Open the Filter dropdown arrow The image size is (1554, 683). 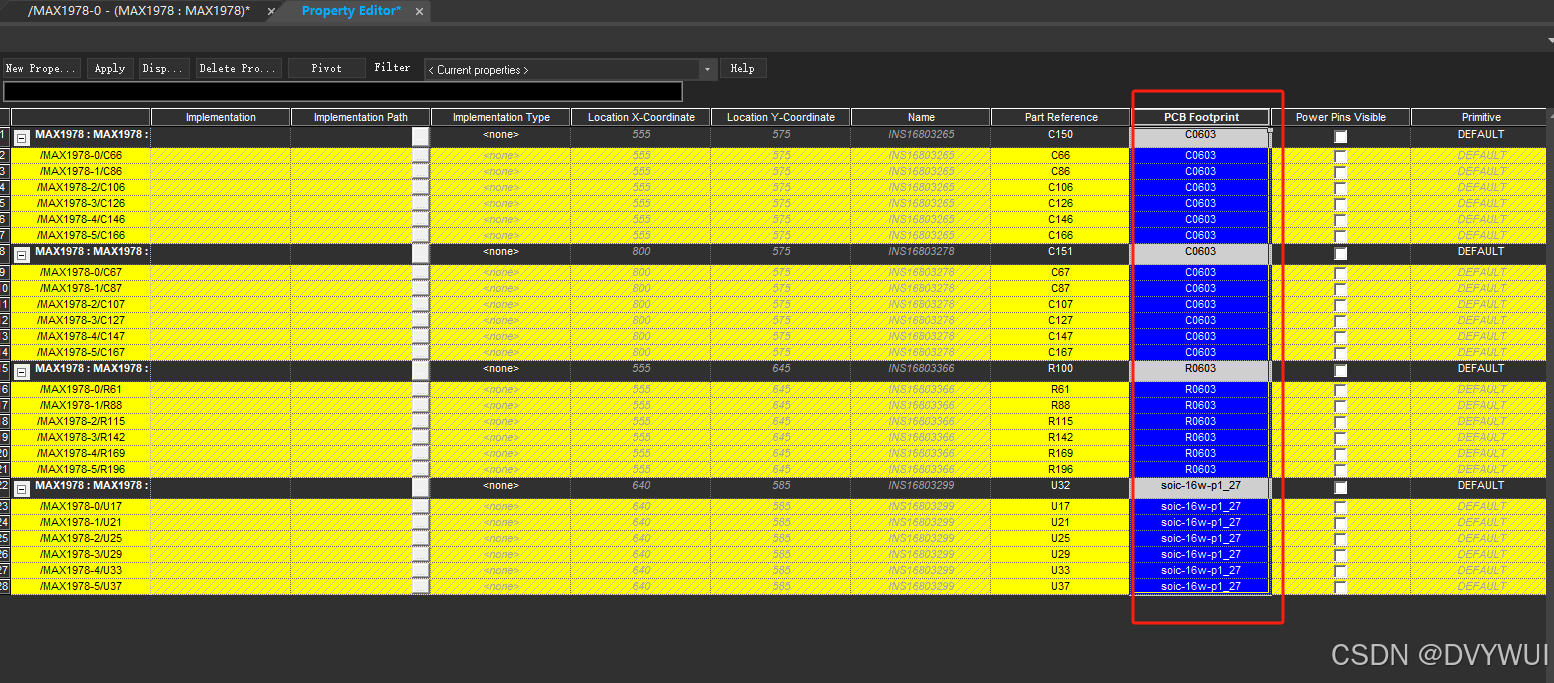pos(708,69)
